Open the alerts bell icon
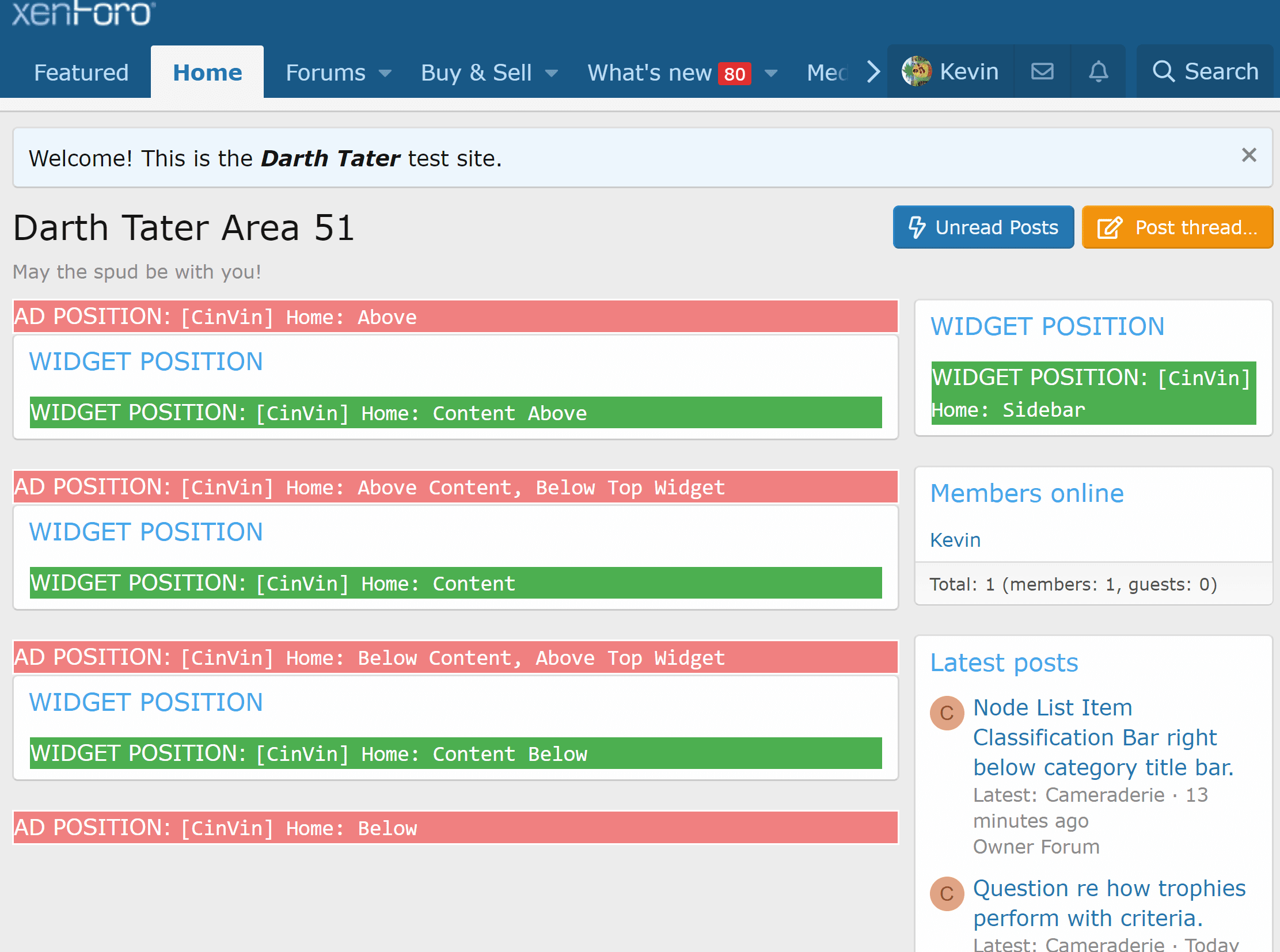 point(1098,71)
